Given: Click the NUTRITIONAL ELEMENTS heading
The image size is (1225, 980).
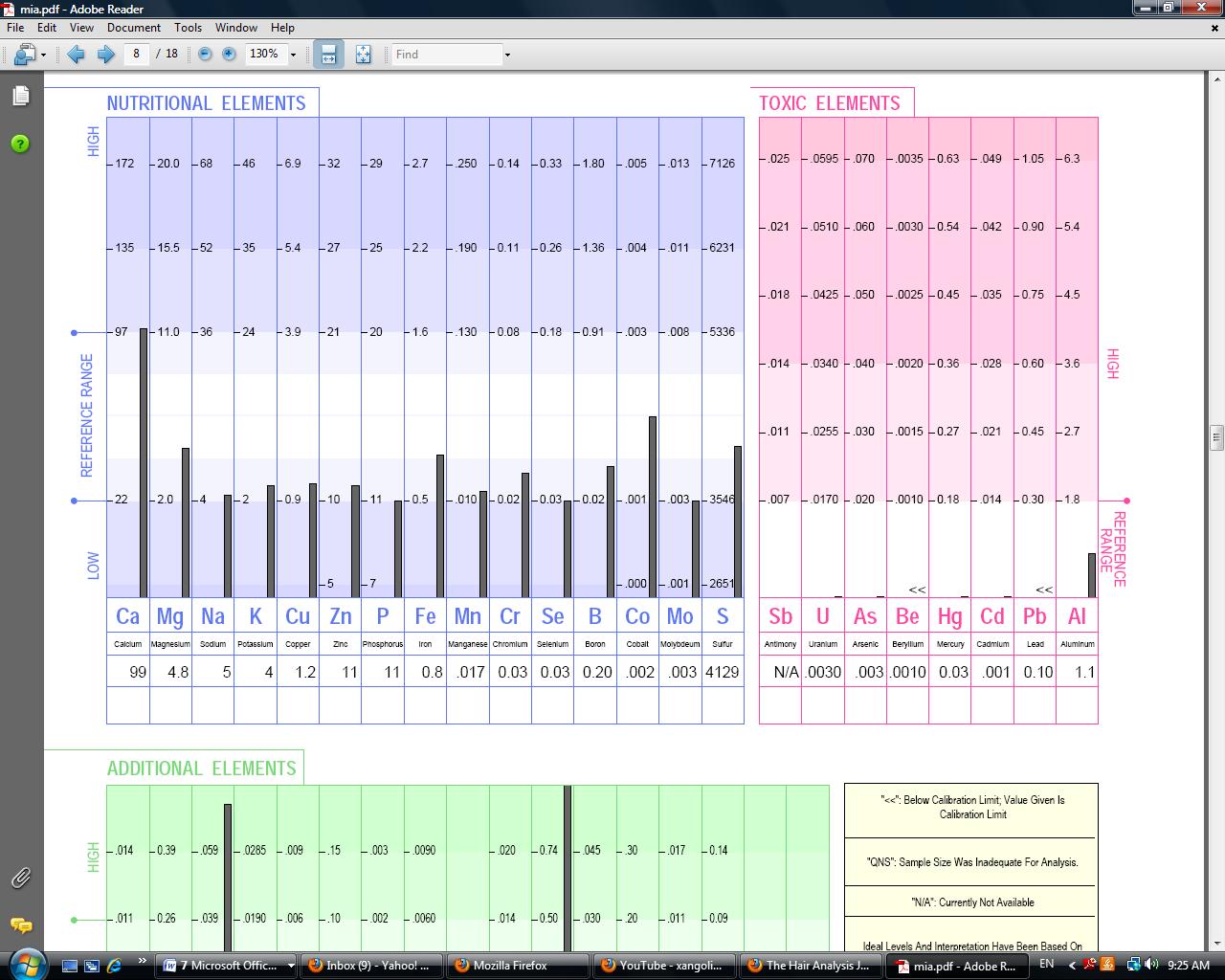Looking at the screenshot, I should click(207, 103).
